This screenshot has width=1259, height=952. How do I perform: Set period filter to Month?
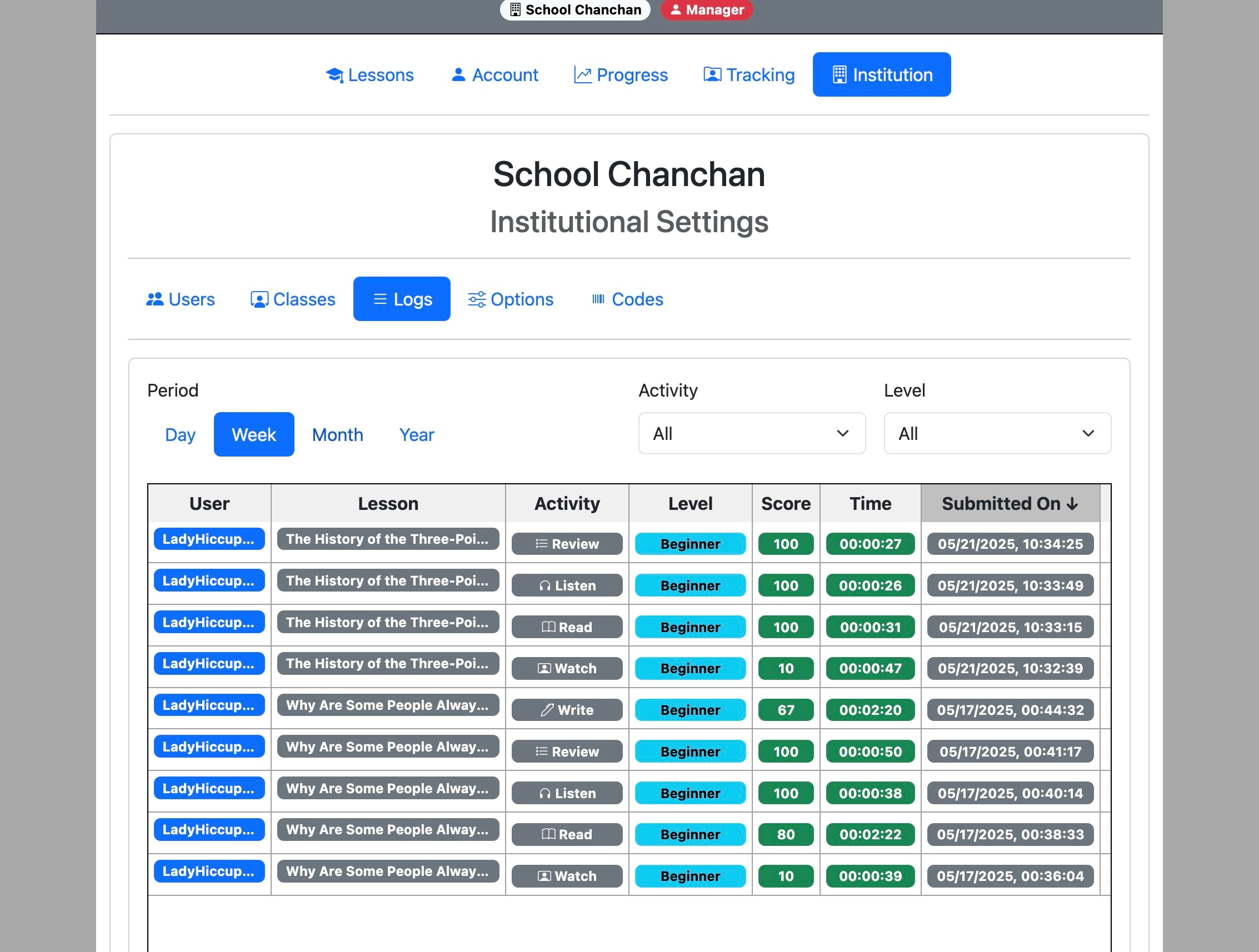(337, 434)
